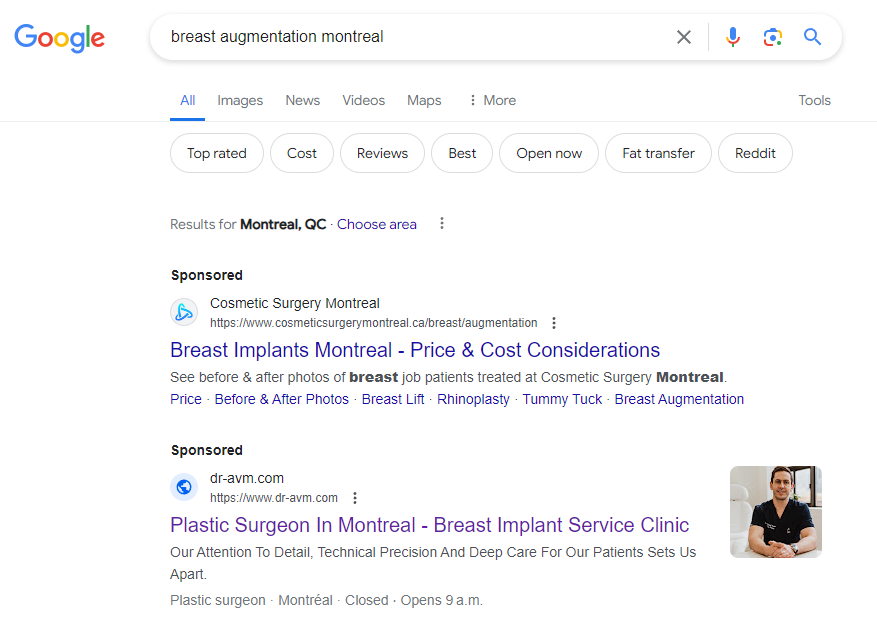
Task: Enable the Open now filter
Action: coord(548,153)
